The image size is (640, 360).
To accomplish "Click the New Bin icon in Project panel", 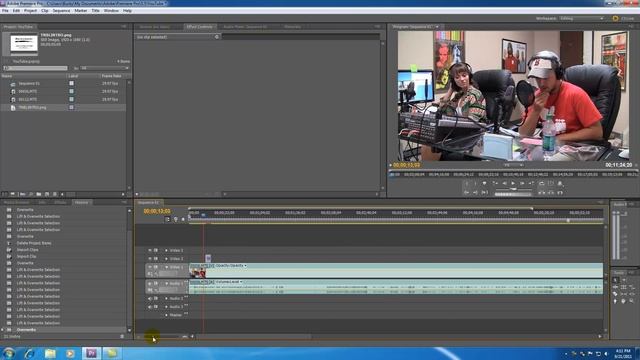I will pos(39,194).
